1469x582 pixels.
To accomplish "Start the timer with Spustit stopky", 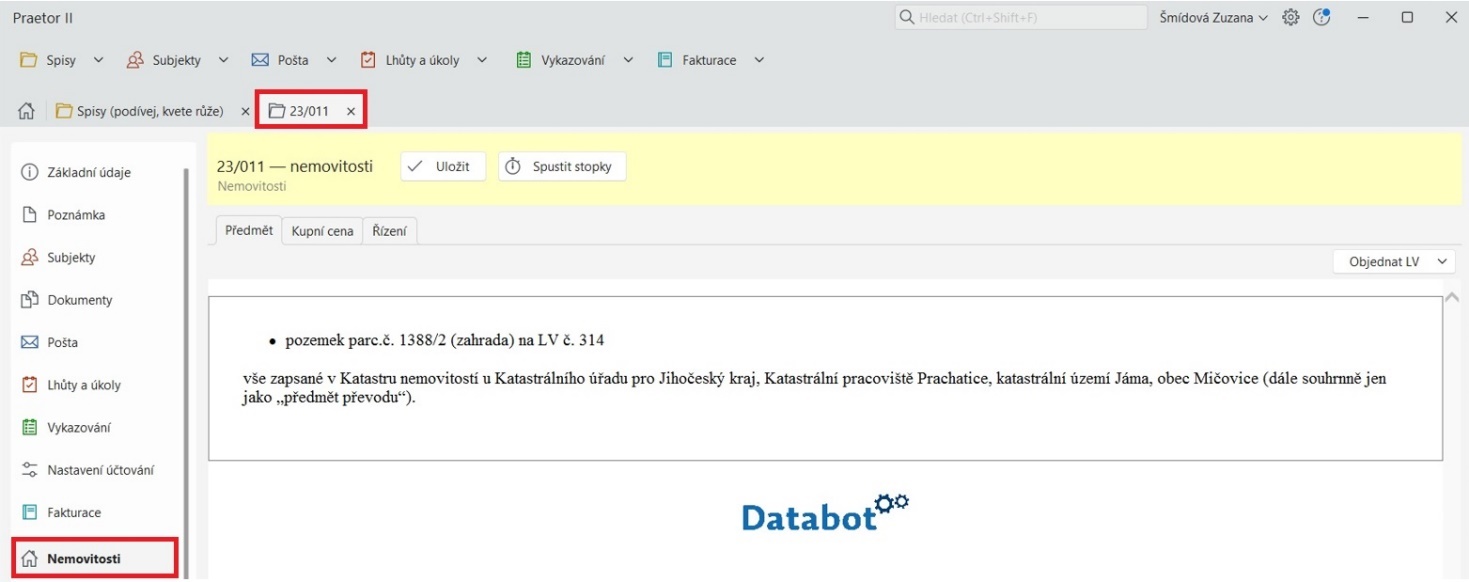I will pos(561,166).
